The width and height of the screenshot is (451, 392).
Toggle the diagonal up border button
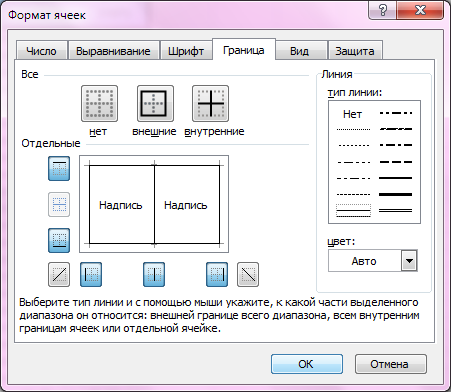coord(59,275)
